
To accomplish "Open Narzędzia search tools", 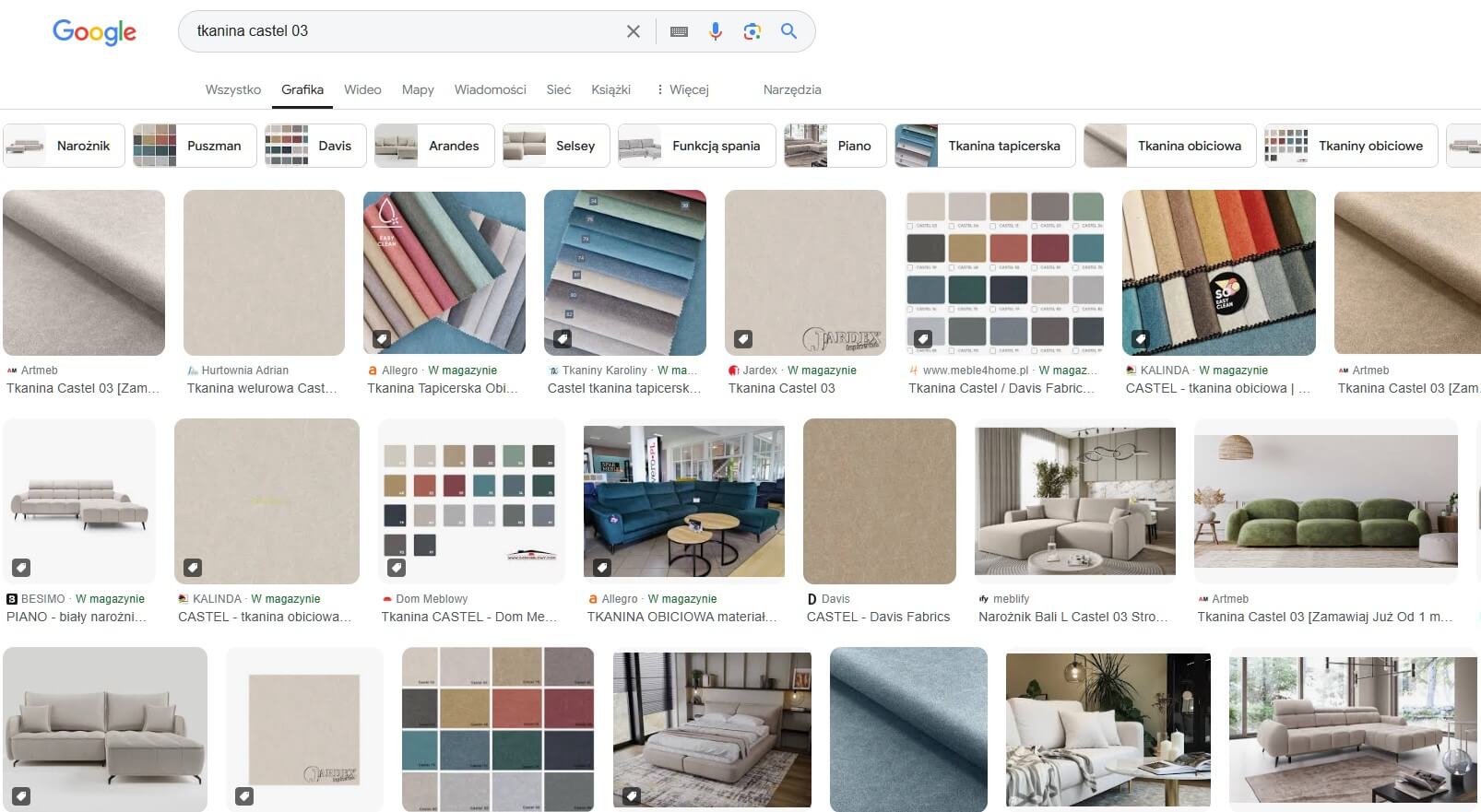I will coord(792,89).
